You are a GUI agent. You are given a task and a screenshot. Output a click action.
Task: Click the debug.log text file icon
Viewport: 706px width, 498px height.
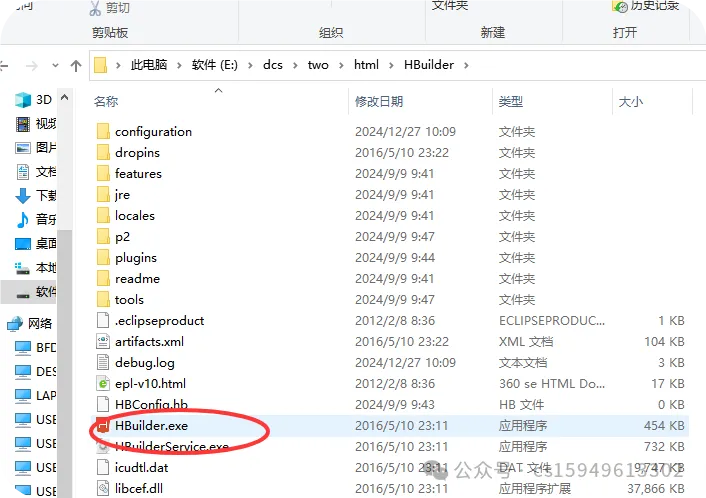click(103, 362)
